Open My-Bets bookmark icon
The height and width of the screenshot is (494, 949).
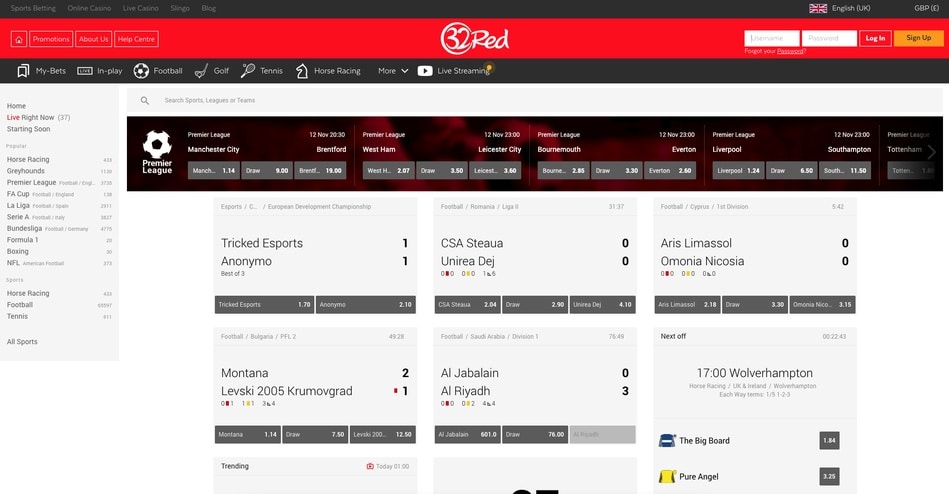[23, 71]
